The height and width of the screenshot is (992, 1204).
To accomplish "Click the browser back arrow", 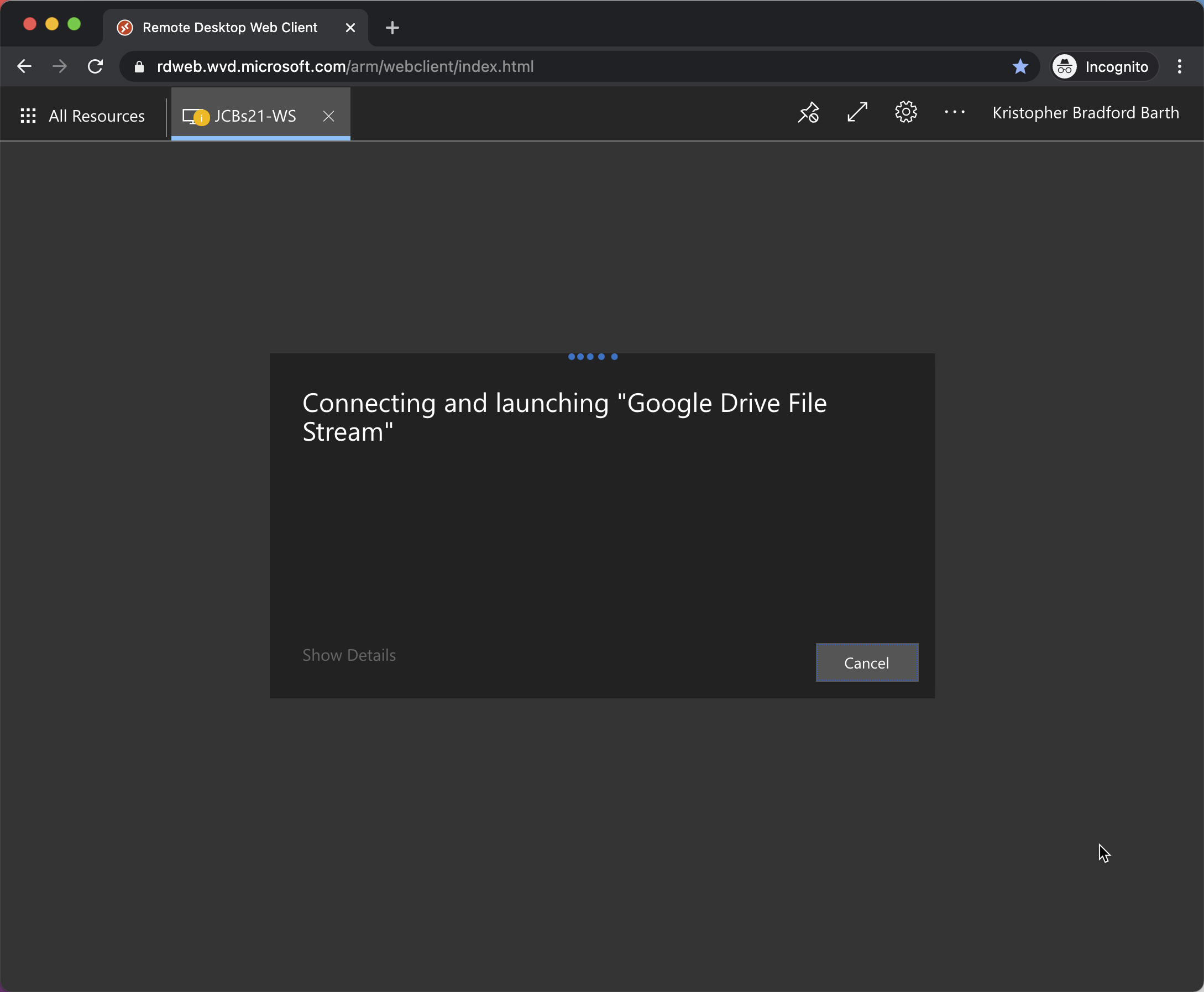I will (24, 66).
